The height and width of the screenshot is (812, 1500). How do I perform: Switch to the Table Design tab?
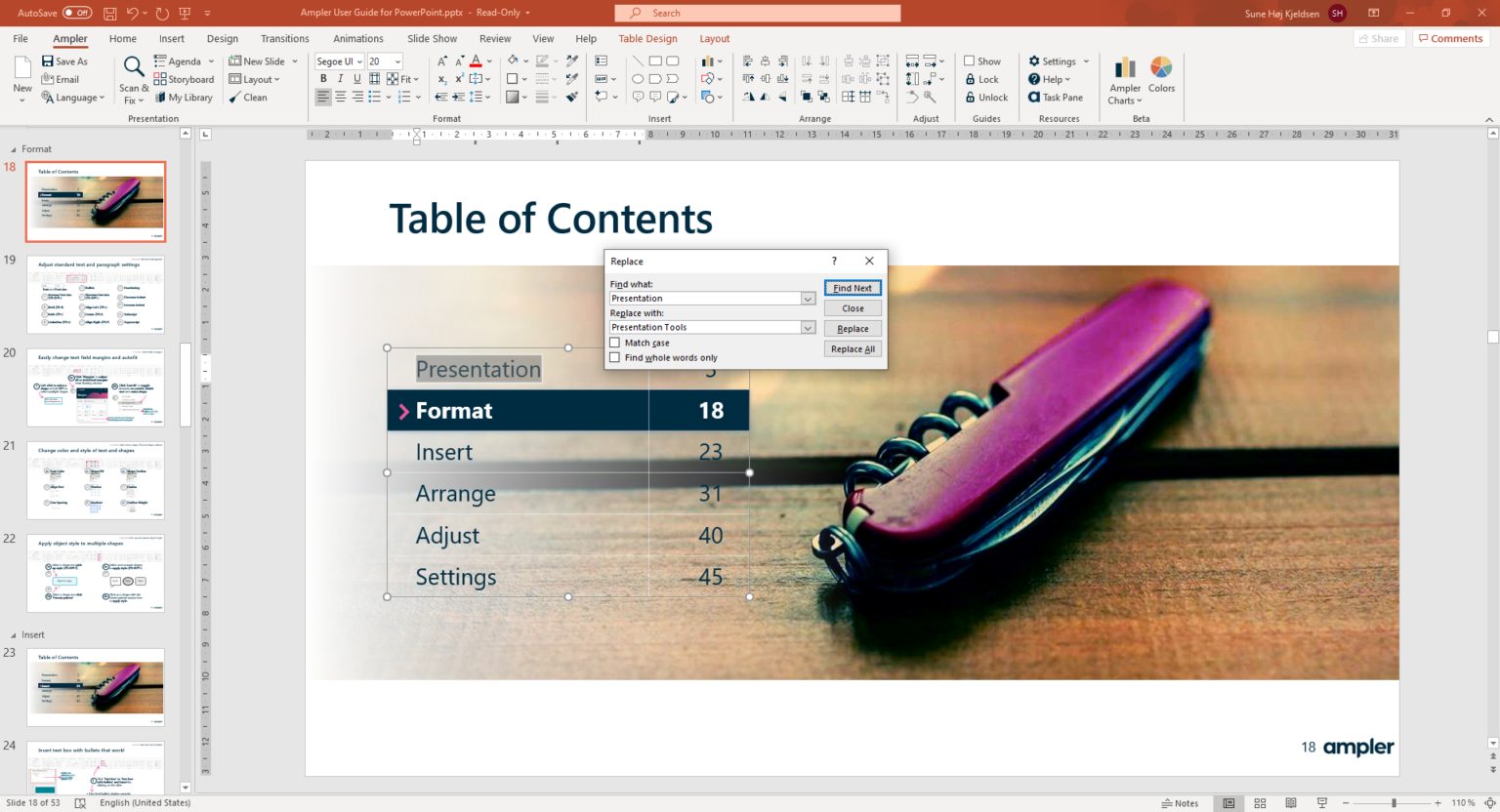point(647,38)
